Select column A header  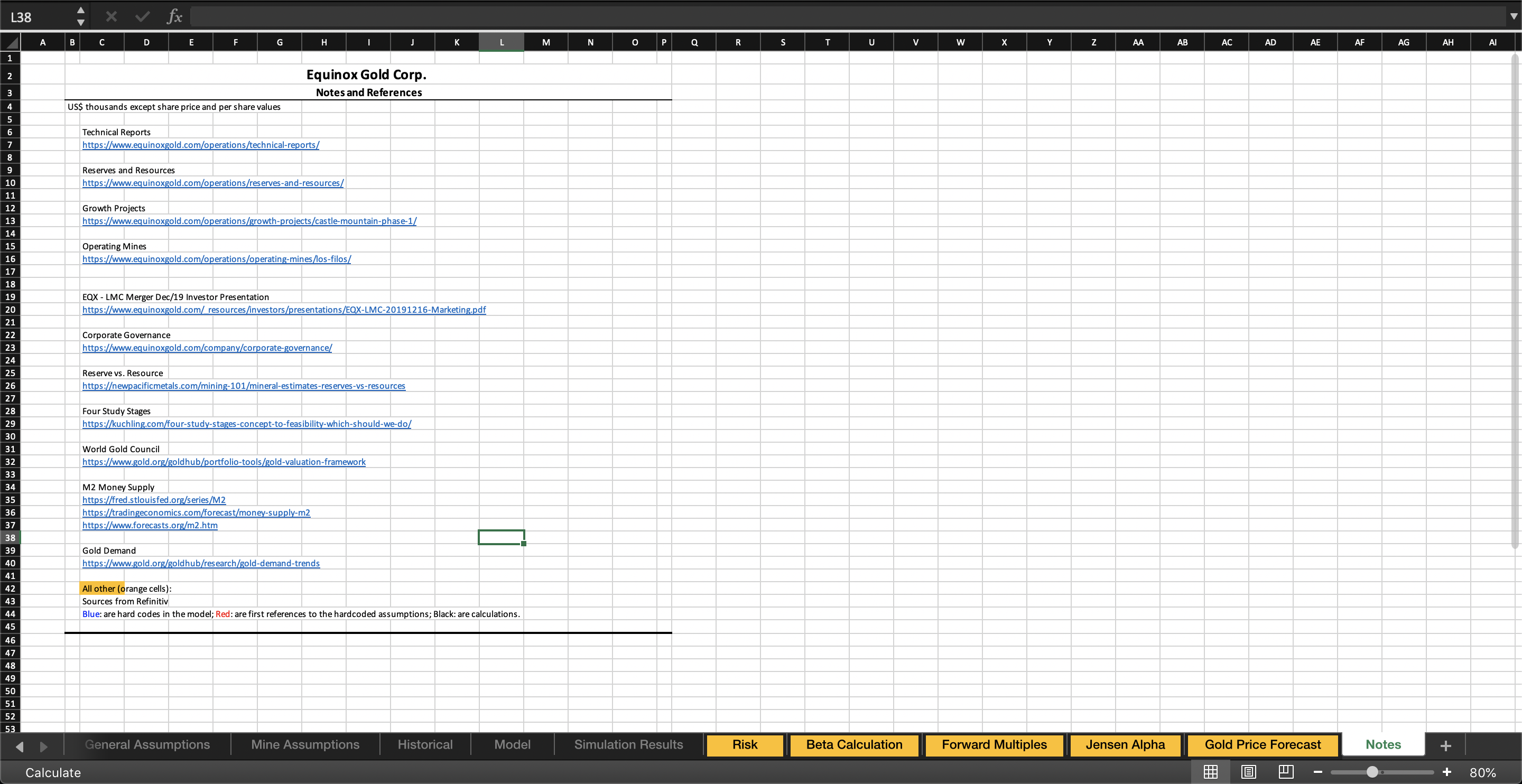click(42, 42)
